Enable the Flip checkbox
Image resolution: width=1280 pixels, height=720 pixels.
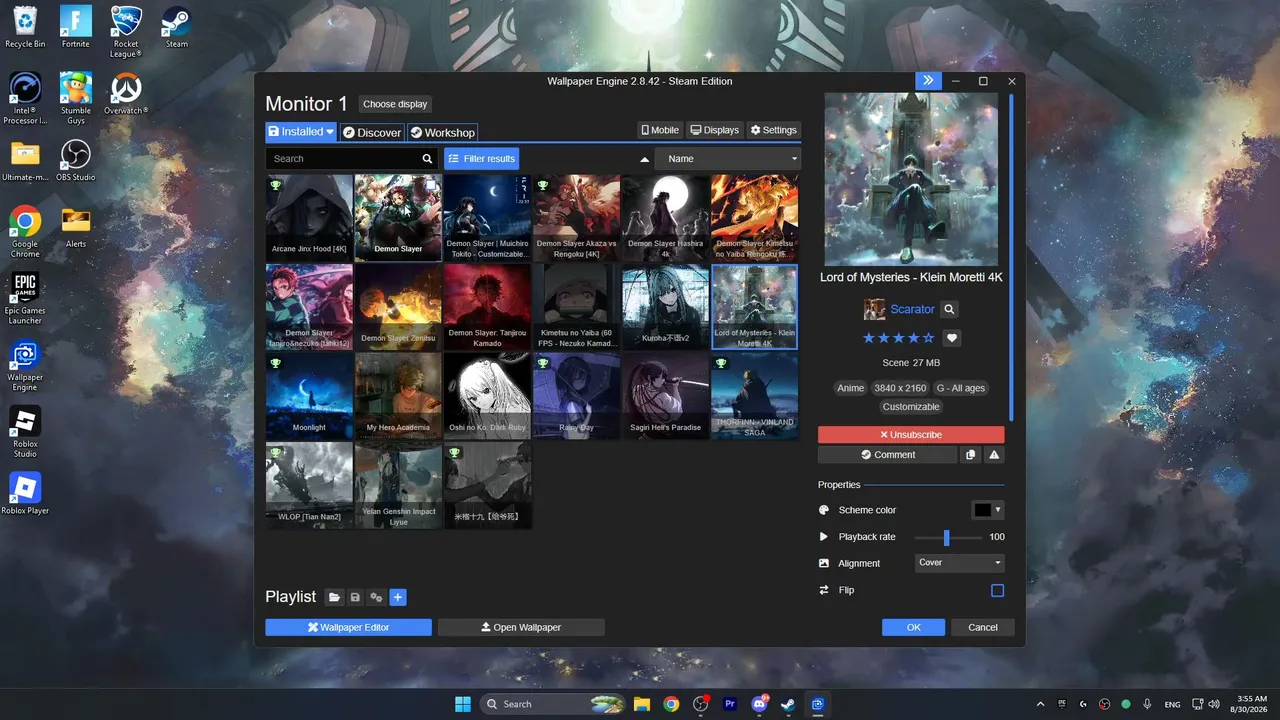(997, 590)
